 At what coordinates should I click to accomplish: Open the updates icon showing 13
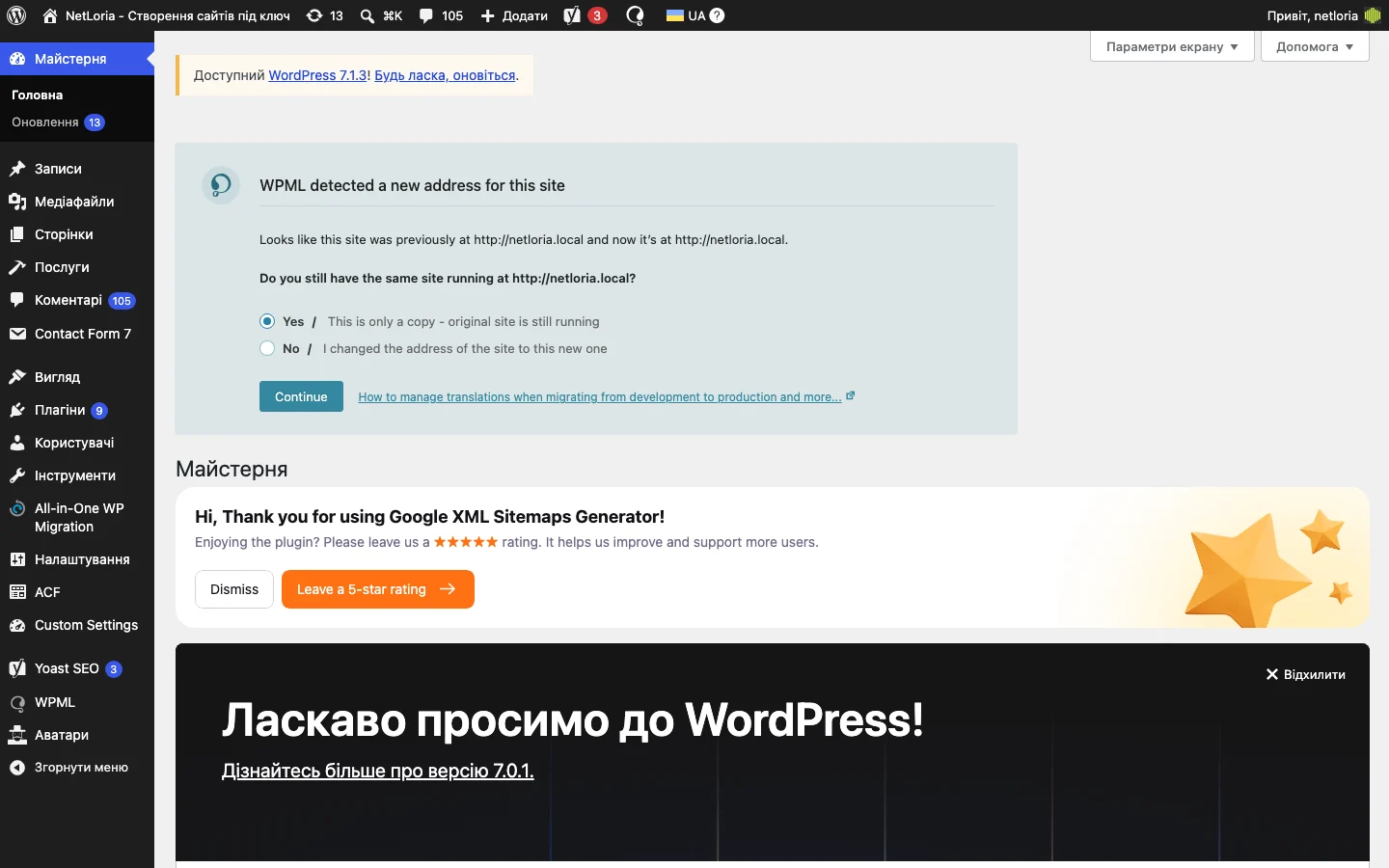[324, 15]
